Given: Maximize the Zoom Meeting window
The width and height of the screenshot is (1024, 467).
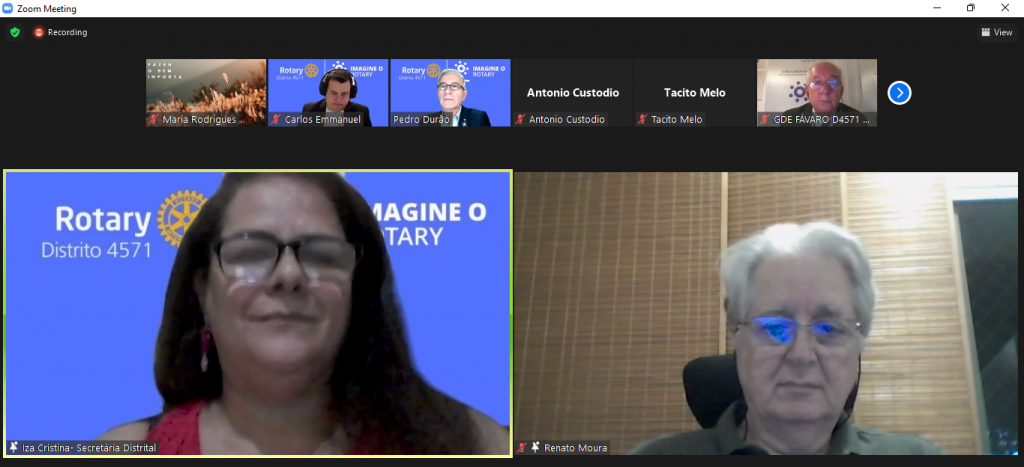Looking at the screenshot, I should coord(970,8).
